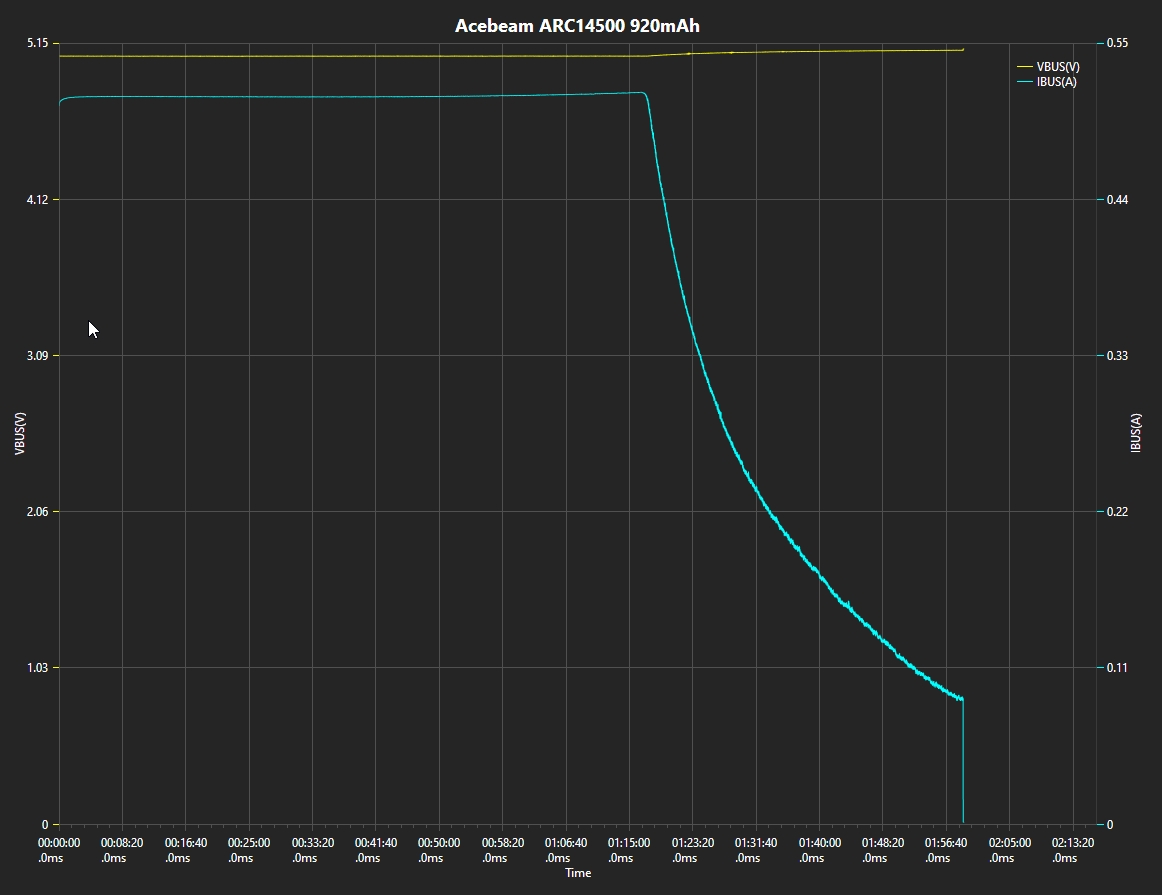Click the VBUS(V) legend entry
The image size is (1162, 895).
(x=1048, y=67)
